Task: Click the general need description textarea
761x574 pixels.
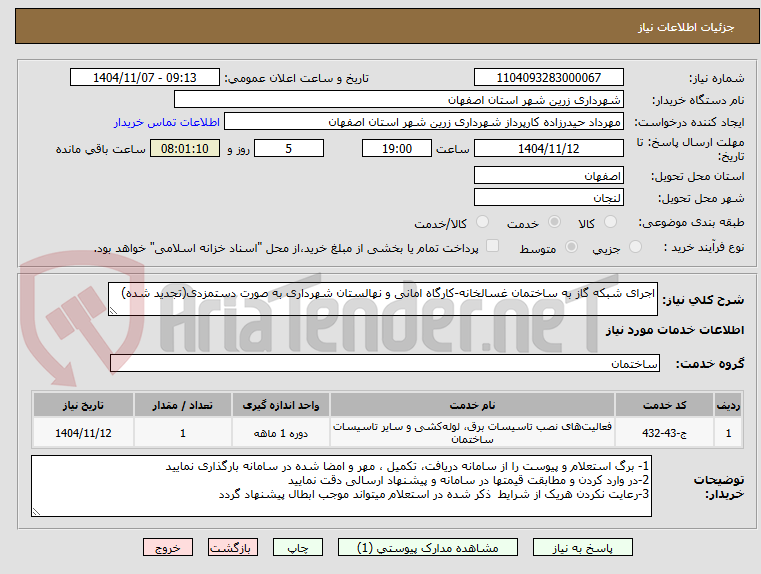Action: [x=382, y=299]
